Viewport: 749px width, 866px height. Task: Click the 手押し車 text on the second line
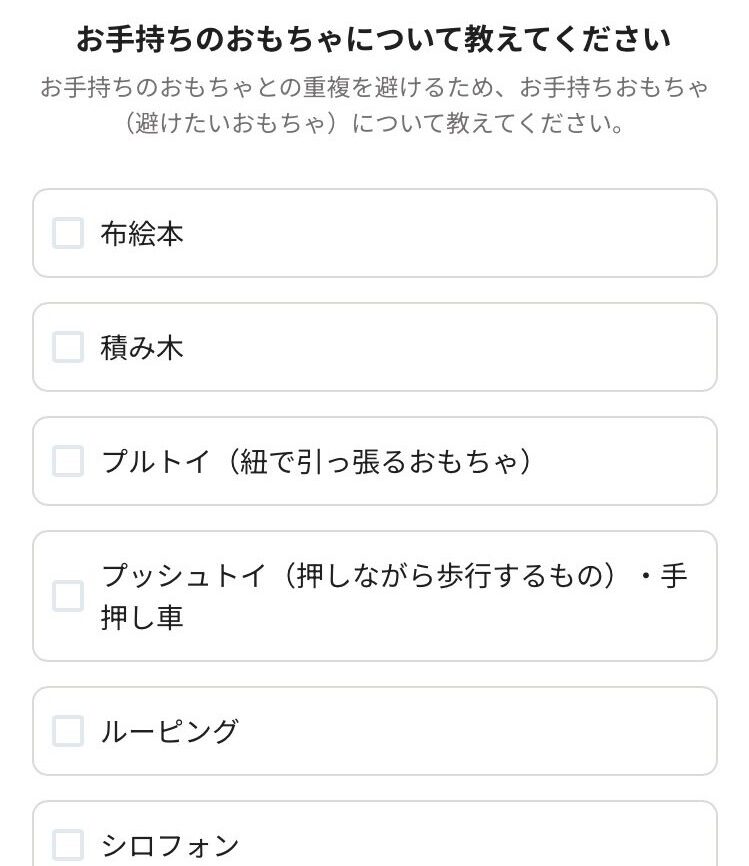point(142,617)
